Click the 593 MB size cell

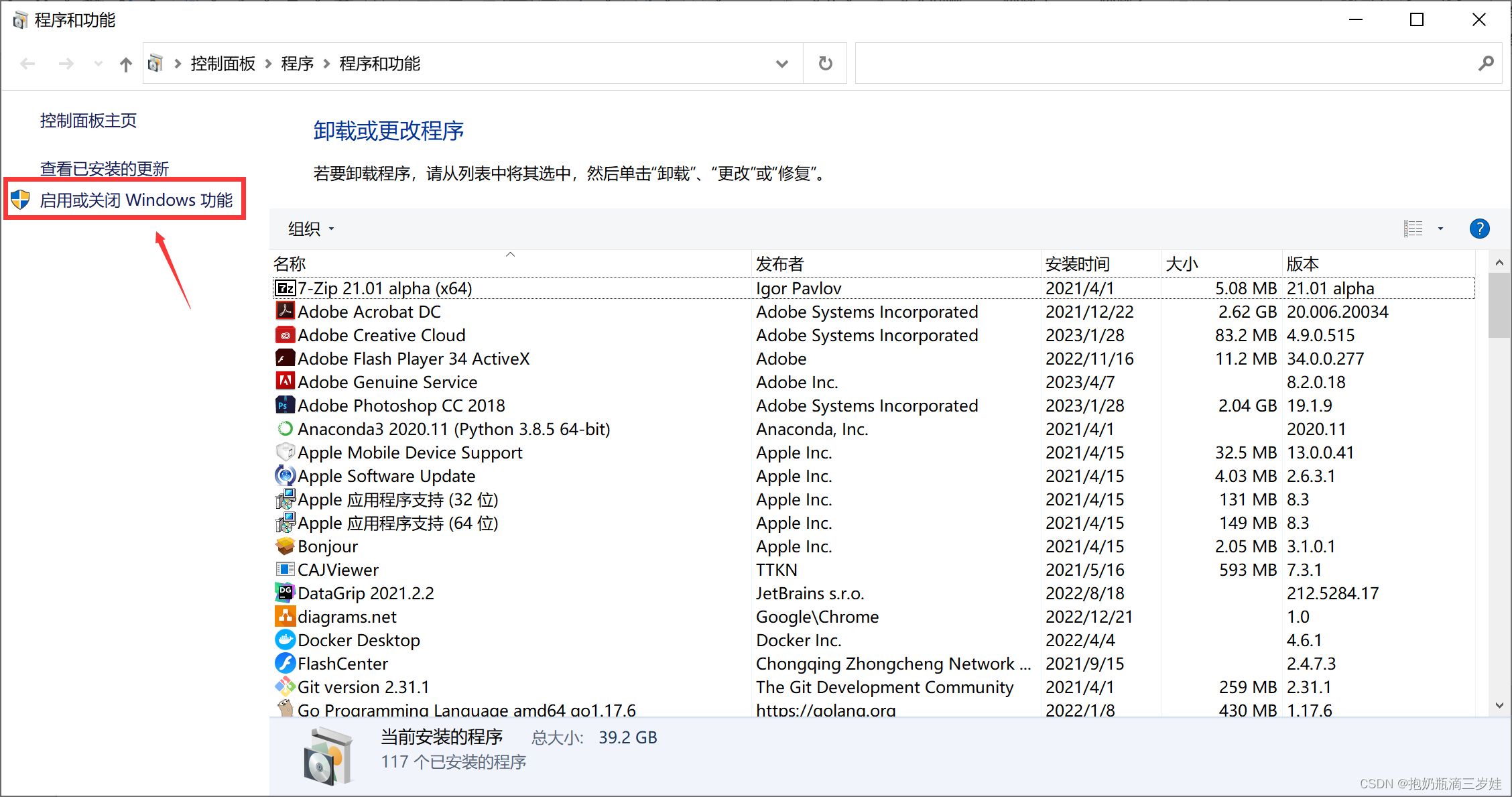[x=1248, y=570]
